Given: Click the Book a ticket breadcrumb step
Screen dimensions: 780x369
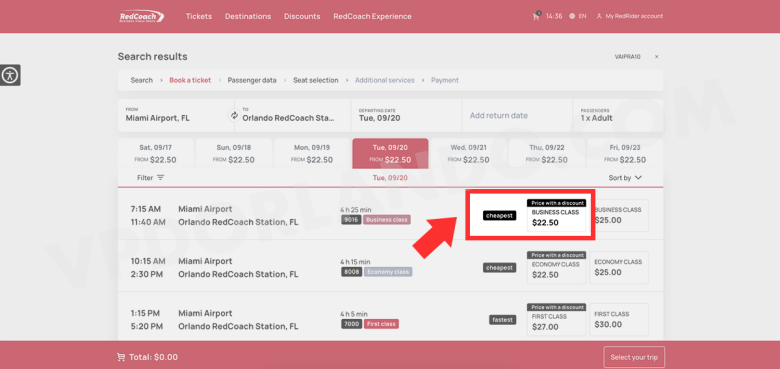Looking at the screenshot, I should 190,80.
